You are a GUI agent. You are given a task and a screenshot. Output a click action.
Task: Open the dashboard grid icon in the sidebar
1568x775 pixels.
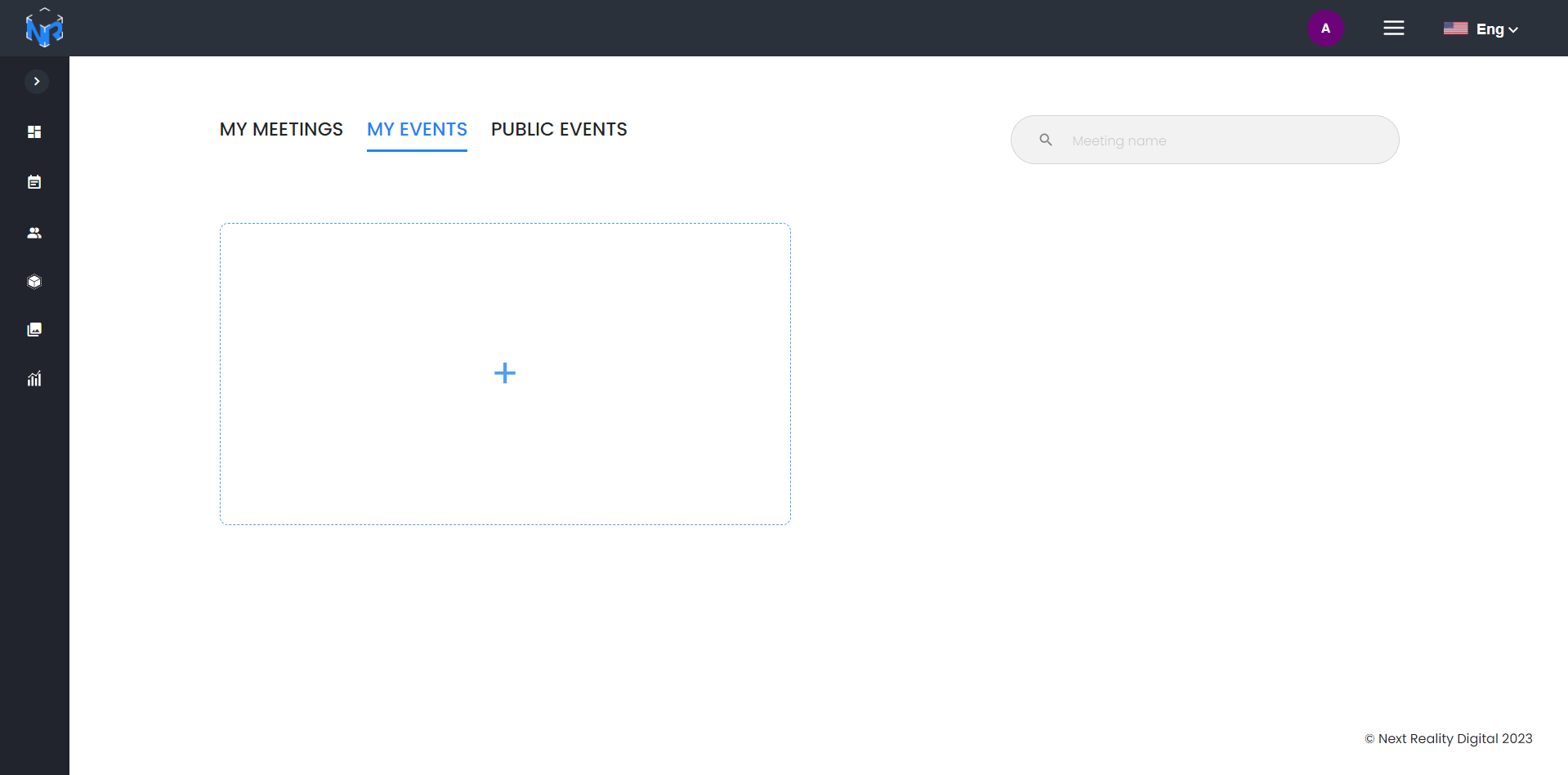pos(34,131)
